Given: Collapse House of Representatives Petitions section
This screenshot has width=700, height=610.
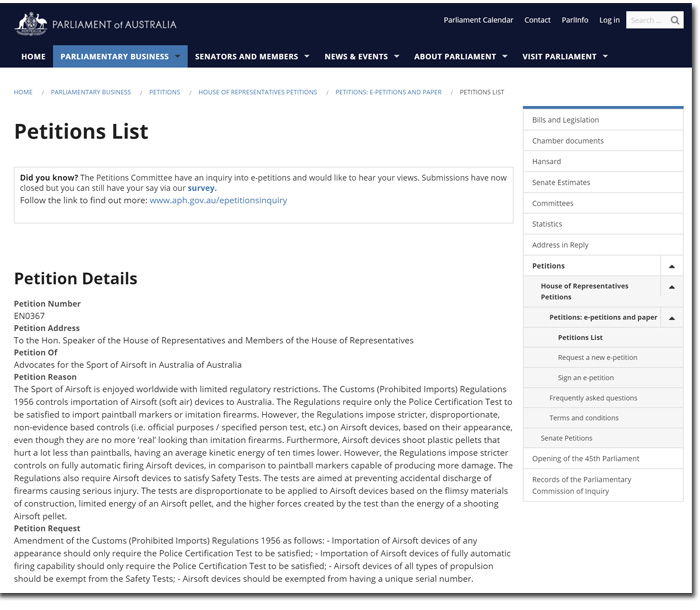Looking at the screenshot, I should [671, 287].
